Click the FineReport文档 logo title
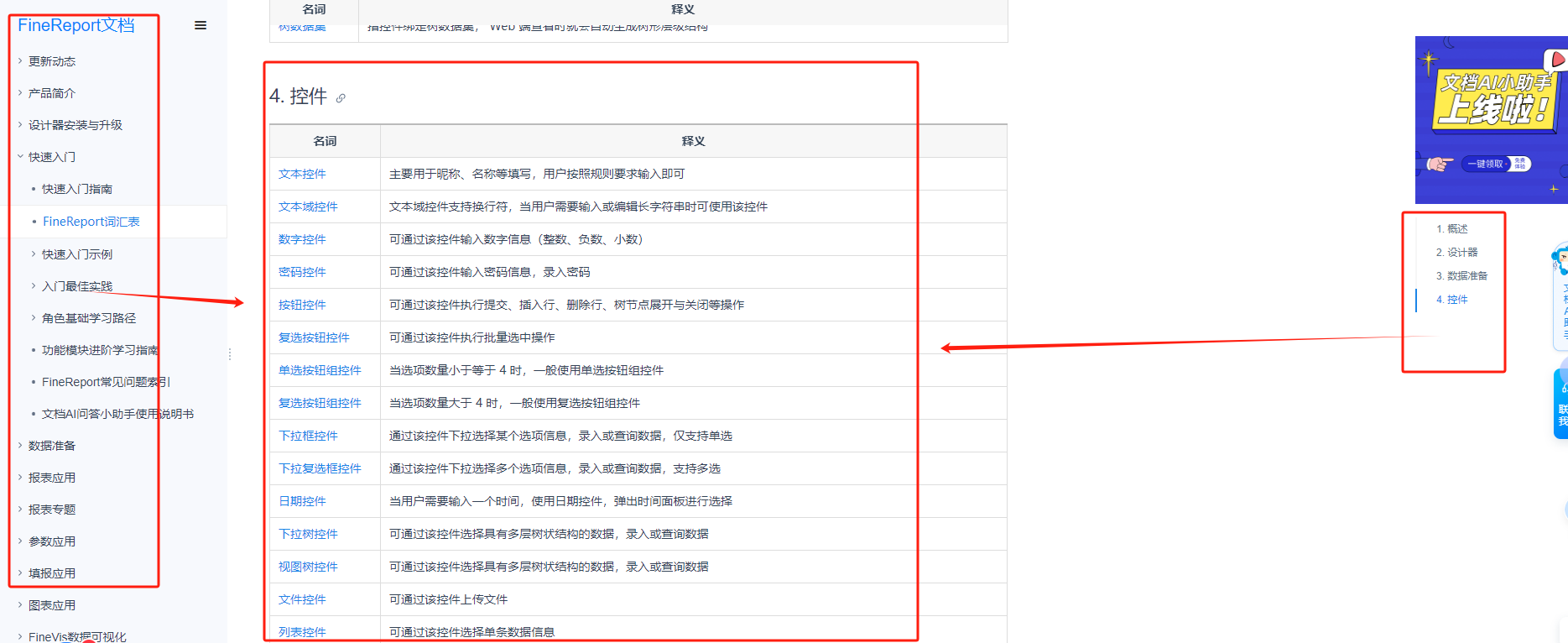This screenshot has height=643, width=1568. point(76,25)
